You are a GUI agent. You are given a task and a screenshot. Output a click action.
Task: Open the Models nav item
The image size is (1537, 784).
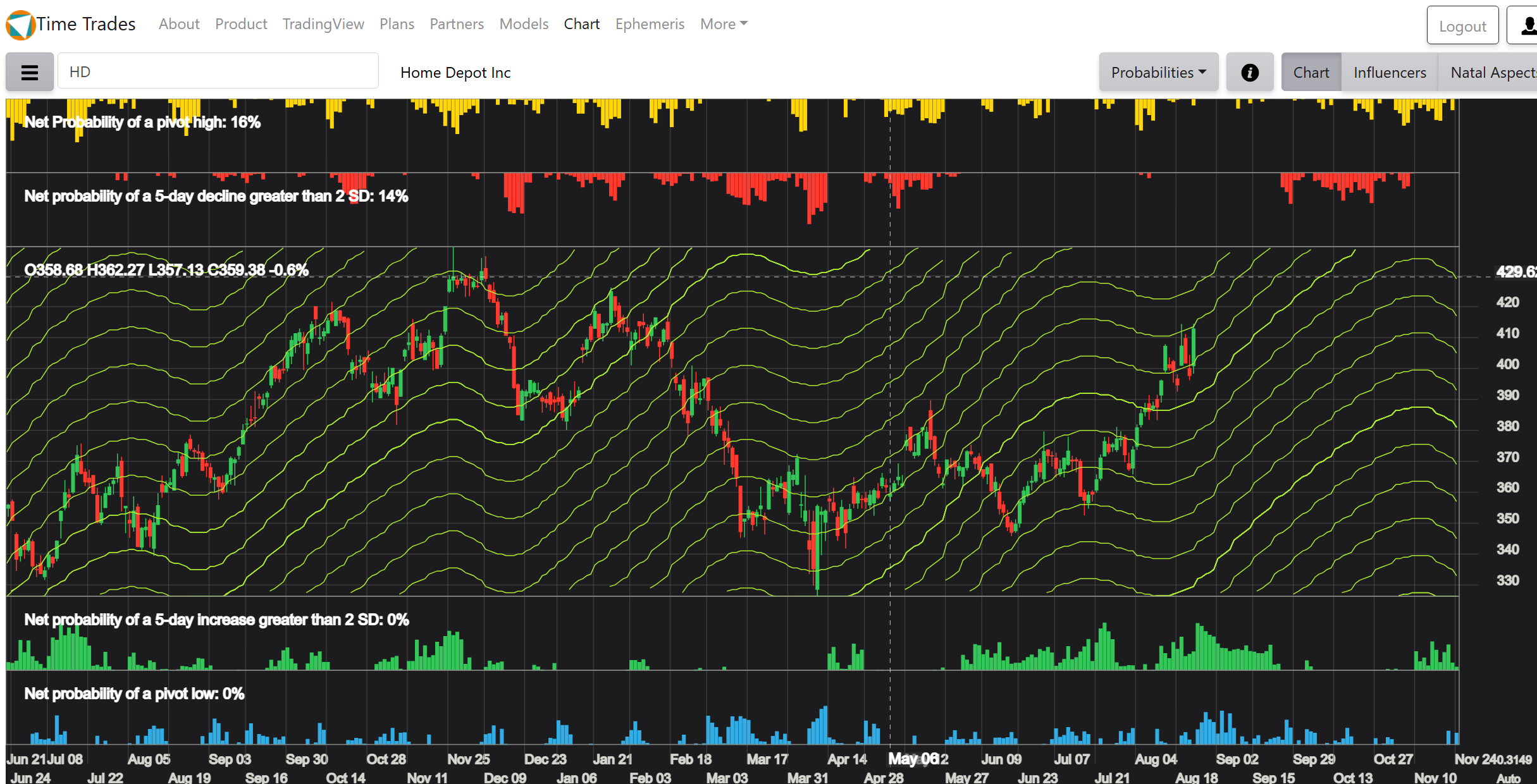524,24
